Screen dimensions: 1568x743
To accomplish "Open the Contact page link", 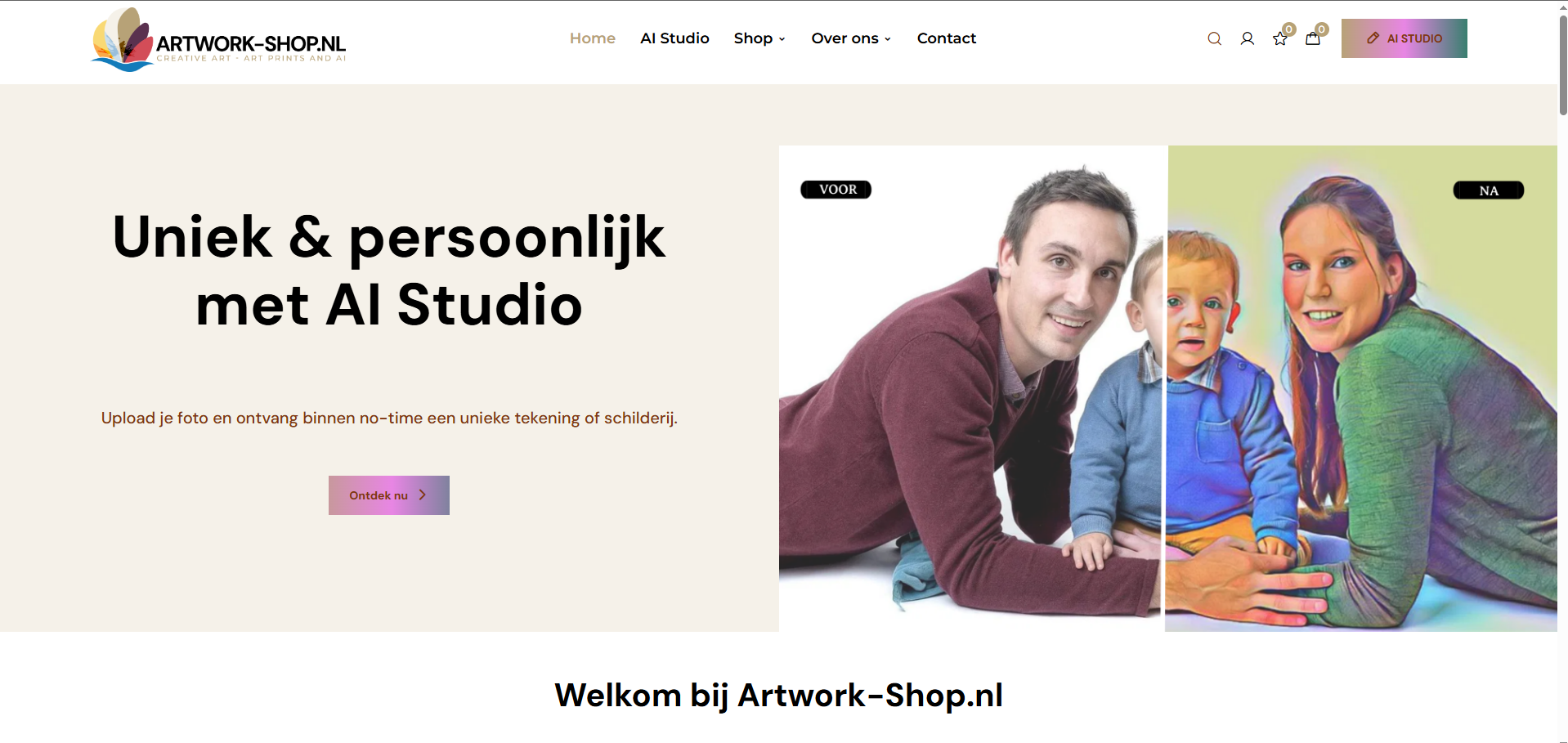I will (x=946, y=38).
